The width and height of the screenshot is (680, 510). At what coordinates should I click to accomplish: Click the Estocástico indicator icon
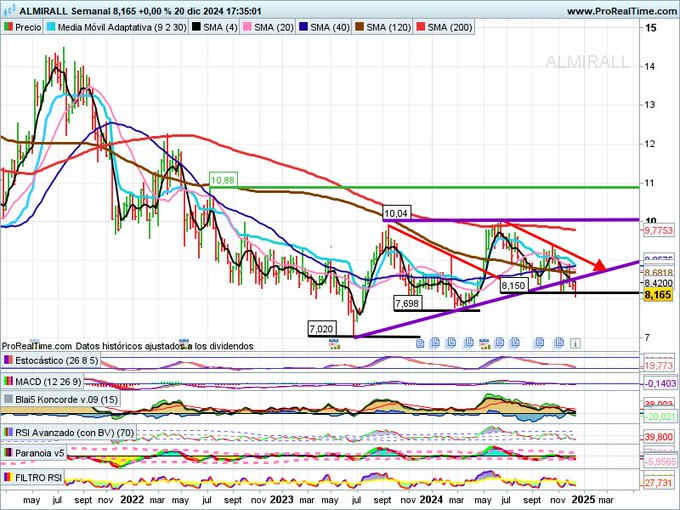point(8,360)
